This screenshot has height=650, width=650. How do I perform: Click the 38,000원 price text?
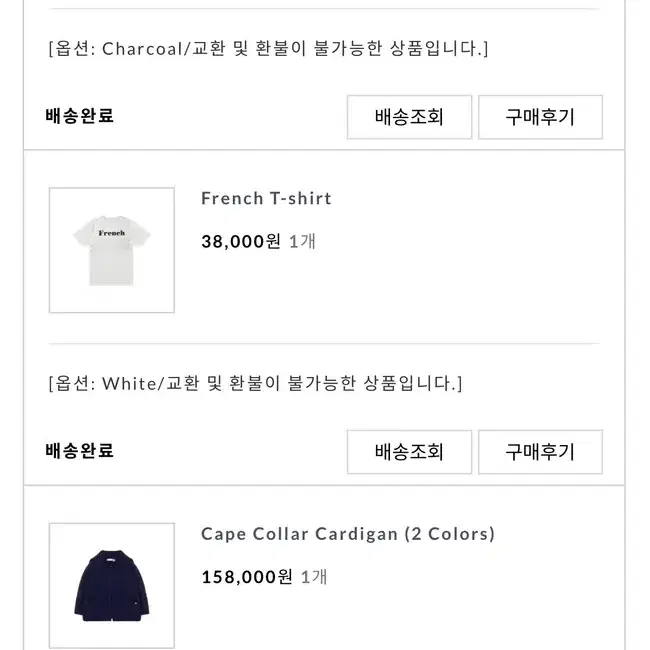point(241,241)
